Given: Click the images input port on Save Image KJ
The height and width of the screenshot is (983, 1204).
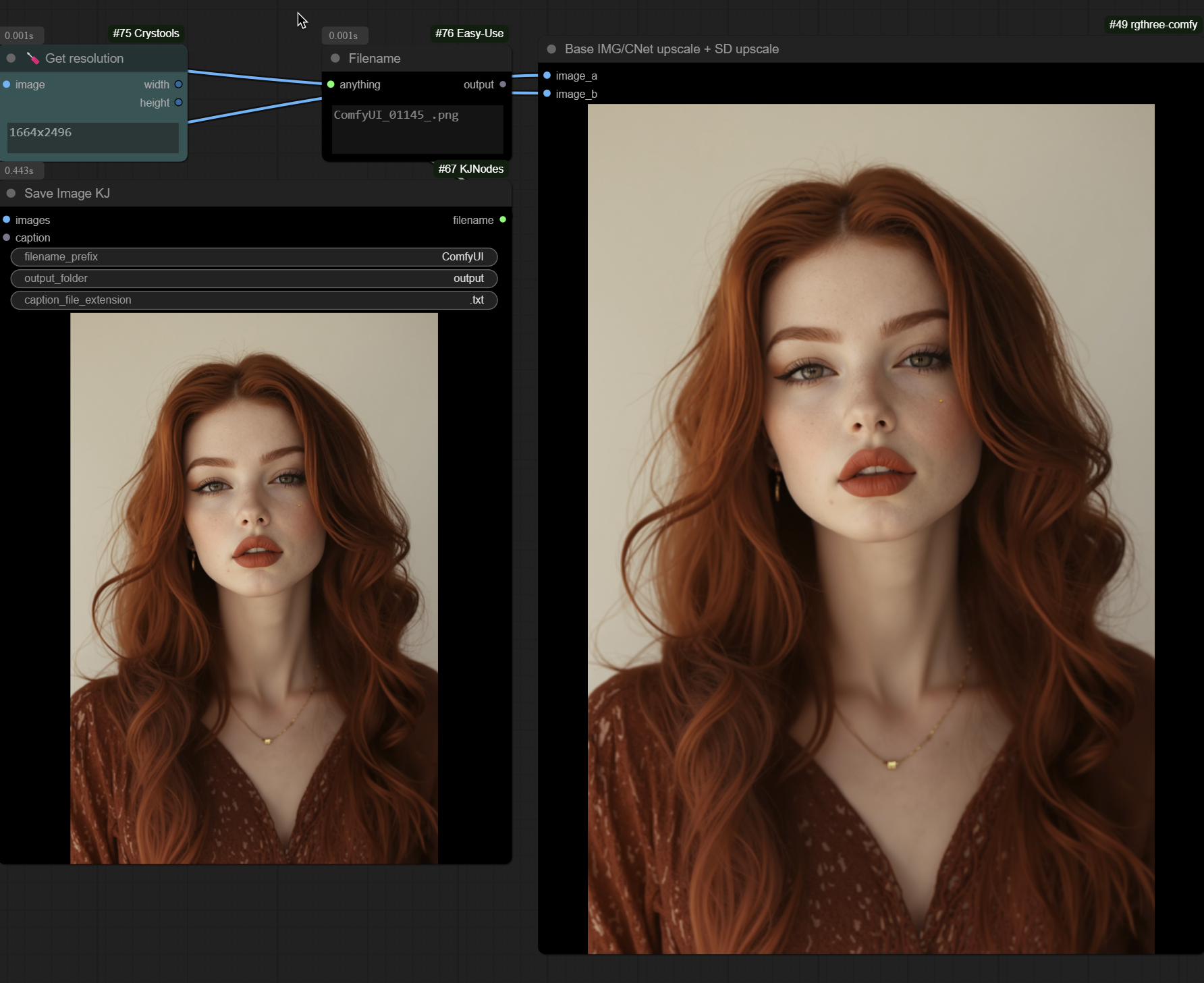Looking at the screenshot, I should click(7, 220).
